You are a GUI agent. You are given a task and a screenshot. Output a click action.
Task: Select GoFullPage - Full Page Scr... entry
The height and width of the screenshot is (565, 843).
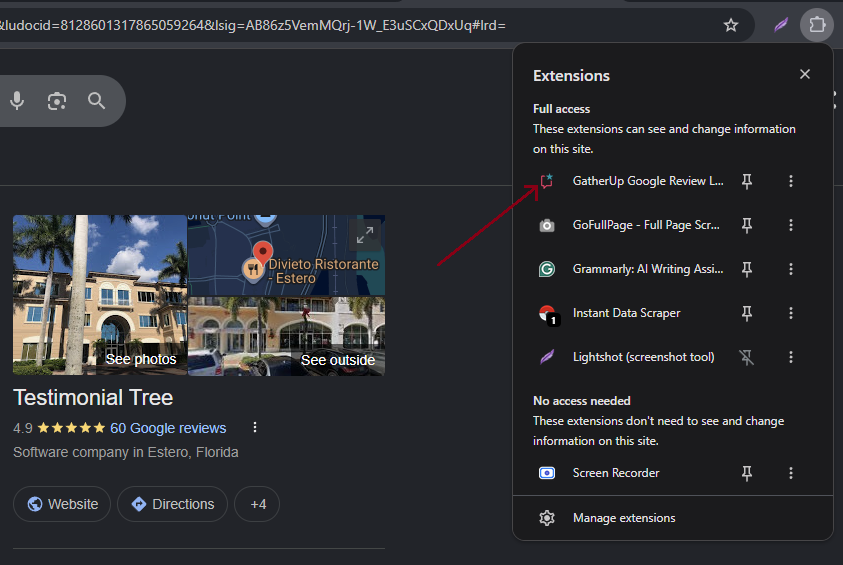pos(646,225)
